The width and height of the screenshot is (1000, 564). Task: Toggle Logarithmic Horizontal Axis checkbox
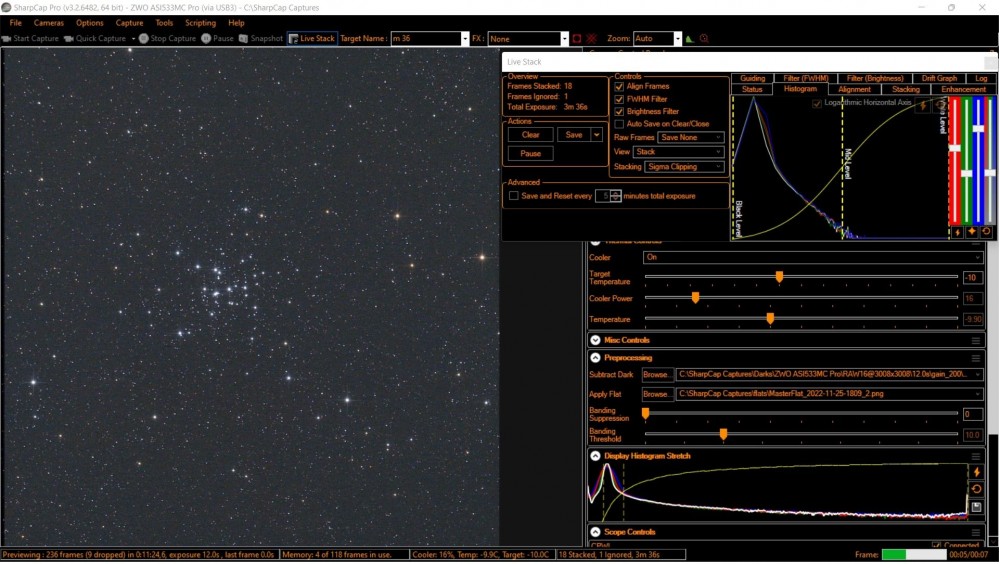[x=817, y=103]
